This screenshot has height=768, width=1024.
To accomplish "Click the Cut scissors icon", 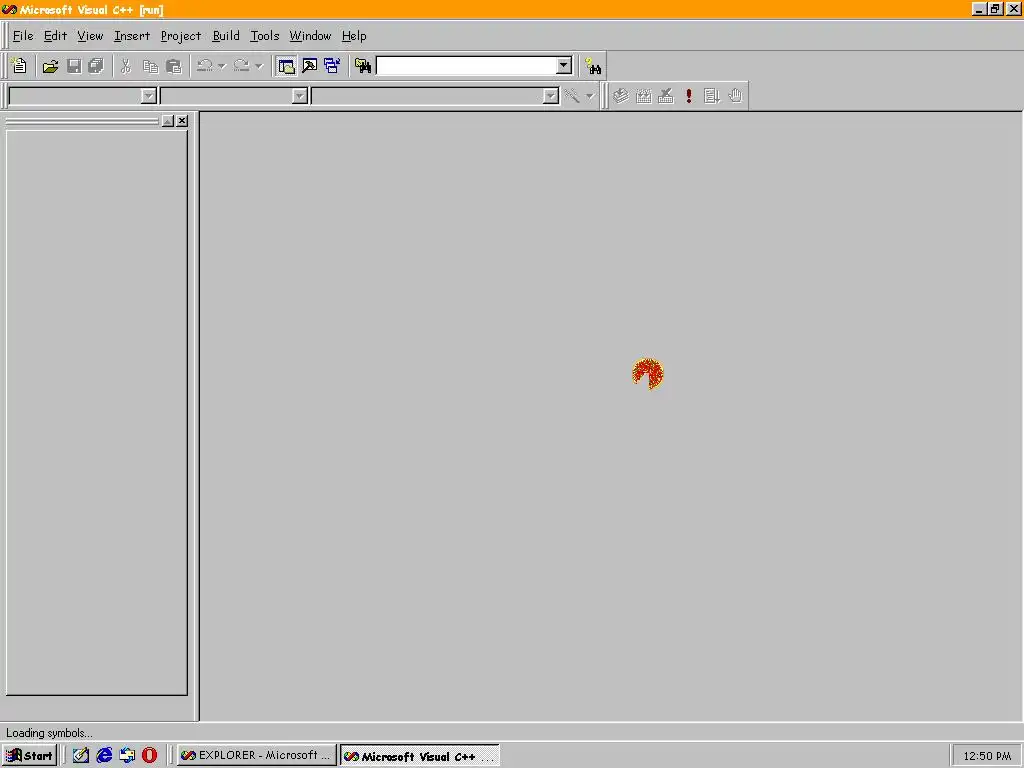I will (126, 66).
